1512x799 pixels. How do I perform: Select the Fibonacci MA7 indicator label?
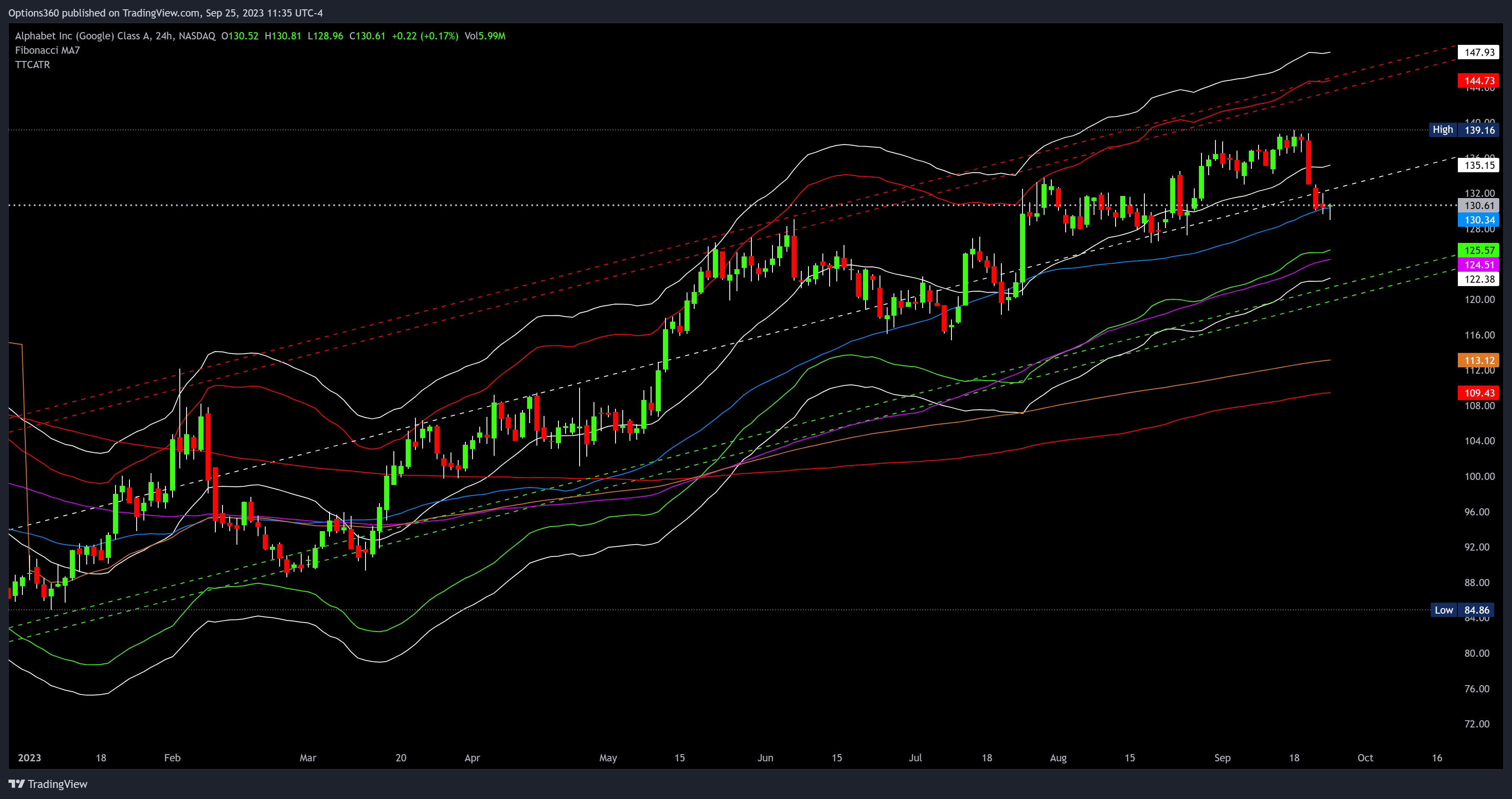click(47, 50)
